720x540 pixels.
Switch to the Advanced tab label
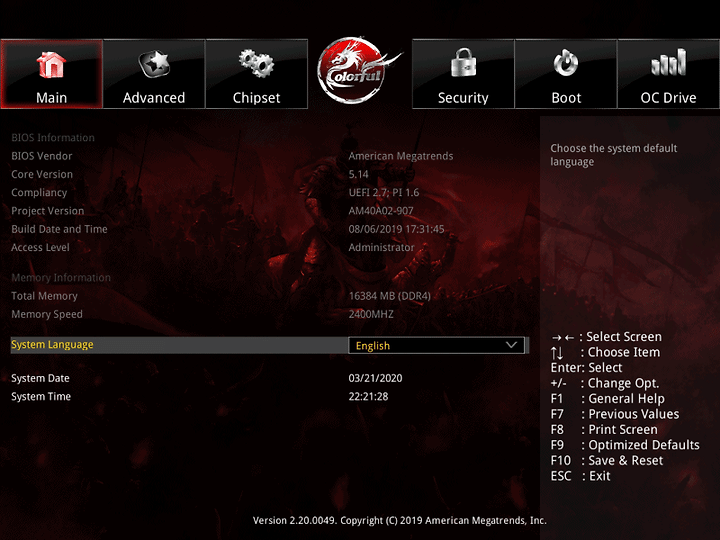click(154, 98)
